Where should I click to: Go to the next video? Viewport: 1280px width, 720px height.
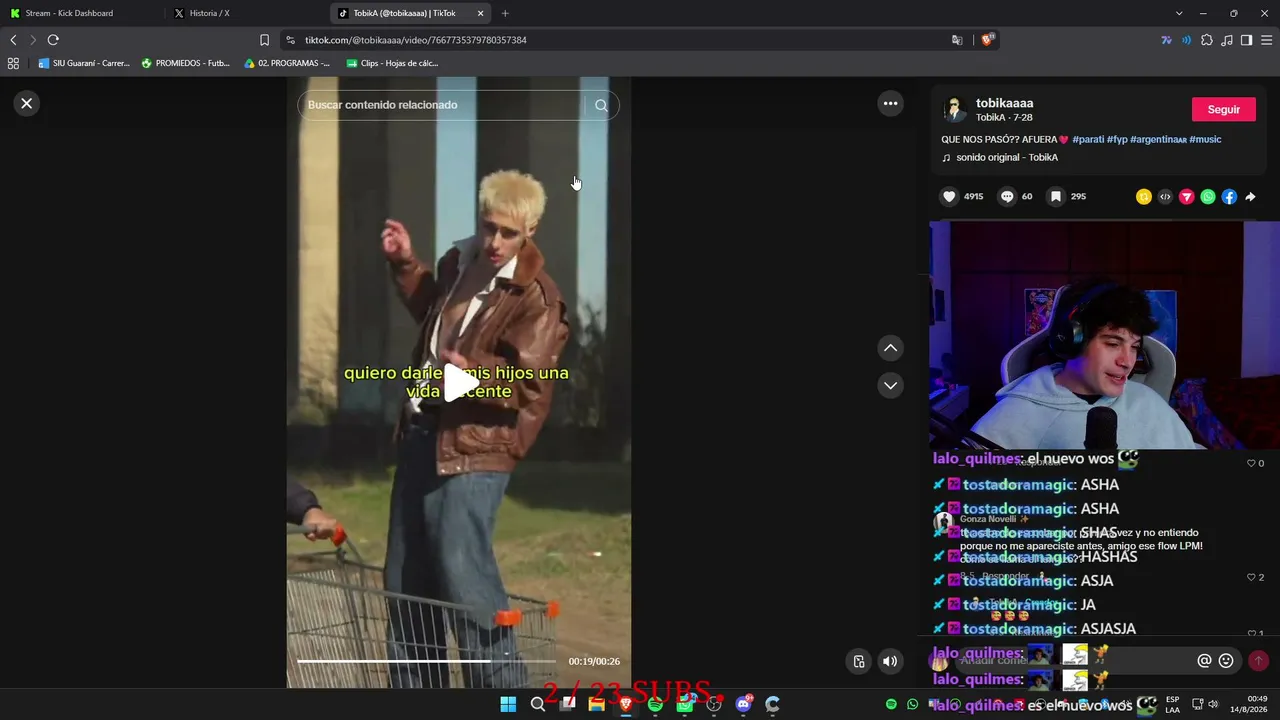[890, 385]
